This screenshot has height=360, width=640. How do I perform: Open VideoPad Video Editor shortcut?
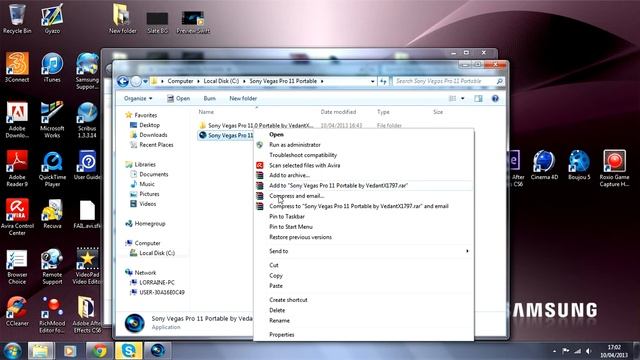click(87, 266)
